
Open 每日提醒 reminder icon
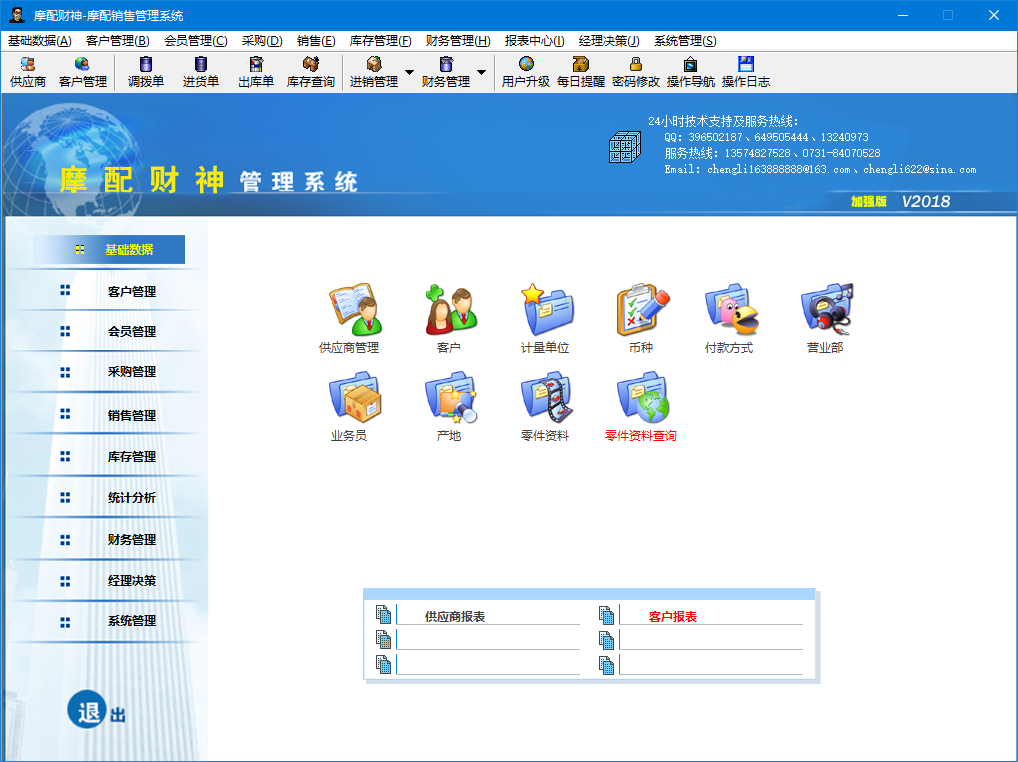(580, 72)
